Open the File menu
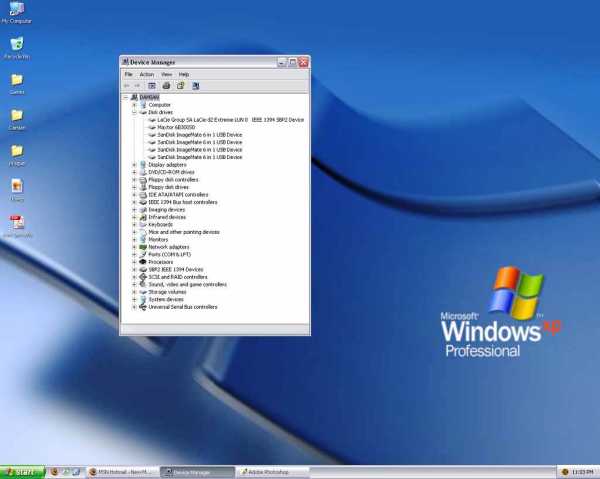This screenshot has height=479, width=600. click(129, 74)
